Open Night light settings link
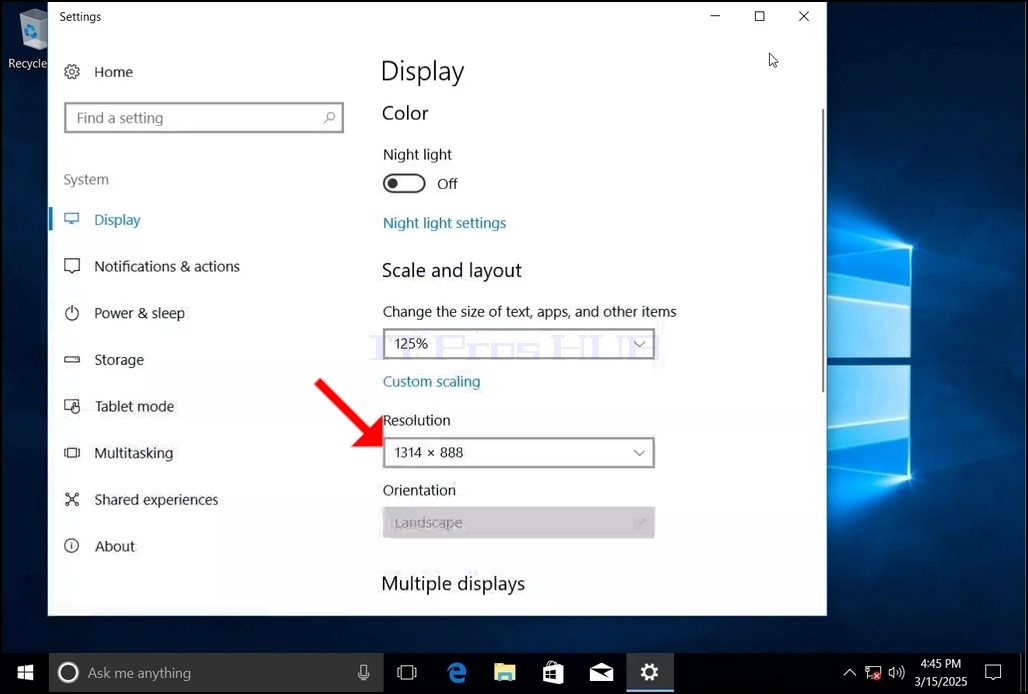 click(445, 223)
